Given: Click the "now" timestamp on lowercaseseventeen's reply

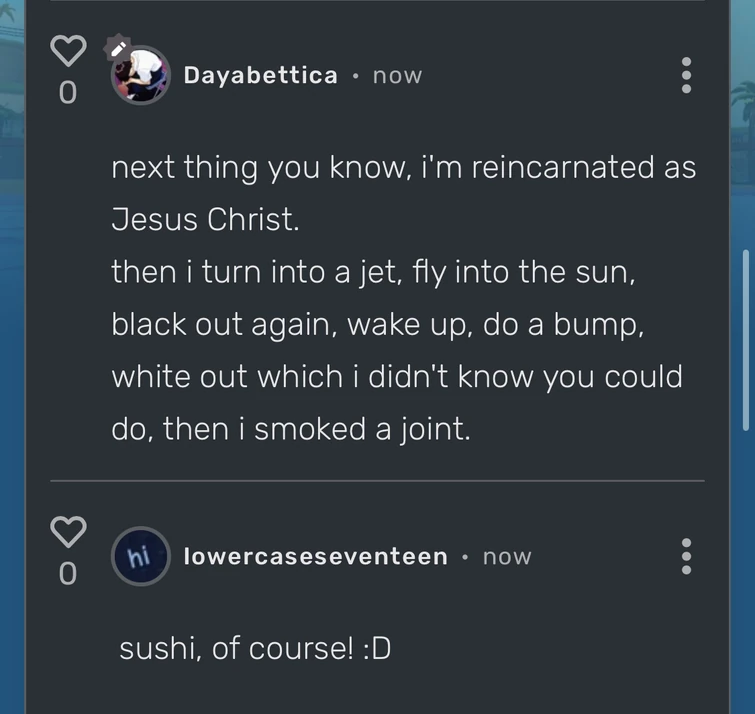Looking at the screenshot, I should point(507,557).
